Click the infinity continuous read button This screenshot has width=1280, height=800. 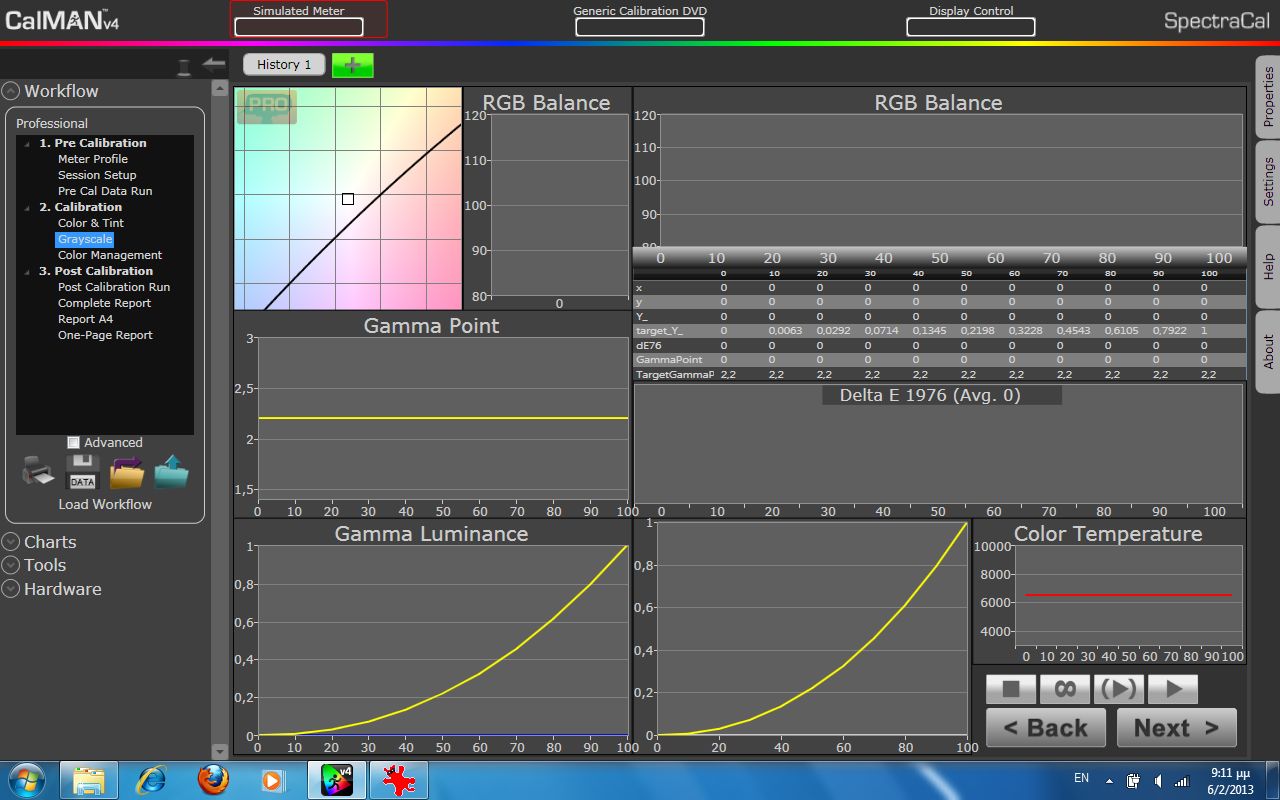point(1064,689)
